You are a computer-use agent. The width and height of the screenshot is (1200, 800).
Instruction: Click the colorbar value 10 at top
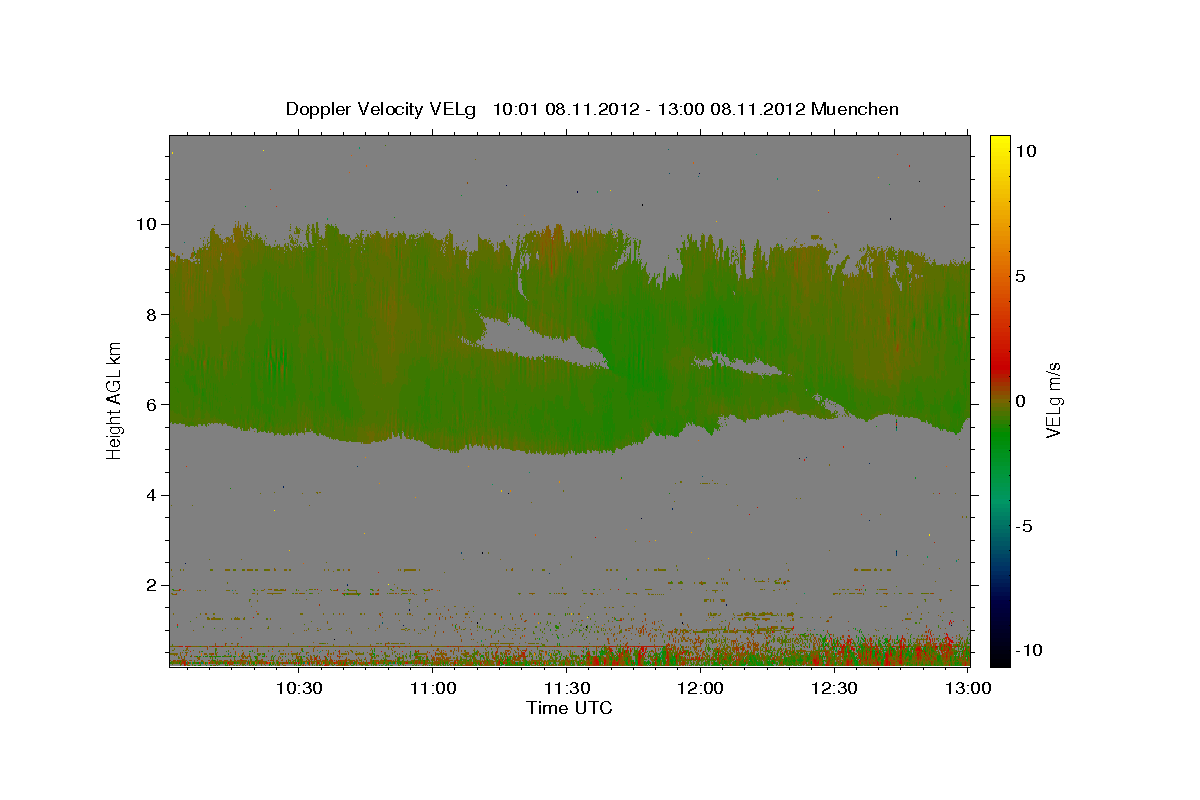pyautogui.click(x=1025, y=150)
